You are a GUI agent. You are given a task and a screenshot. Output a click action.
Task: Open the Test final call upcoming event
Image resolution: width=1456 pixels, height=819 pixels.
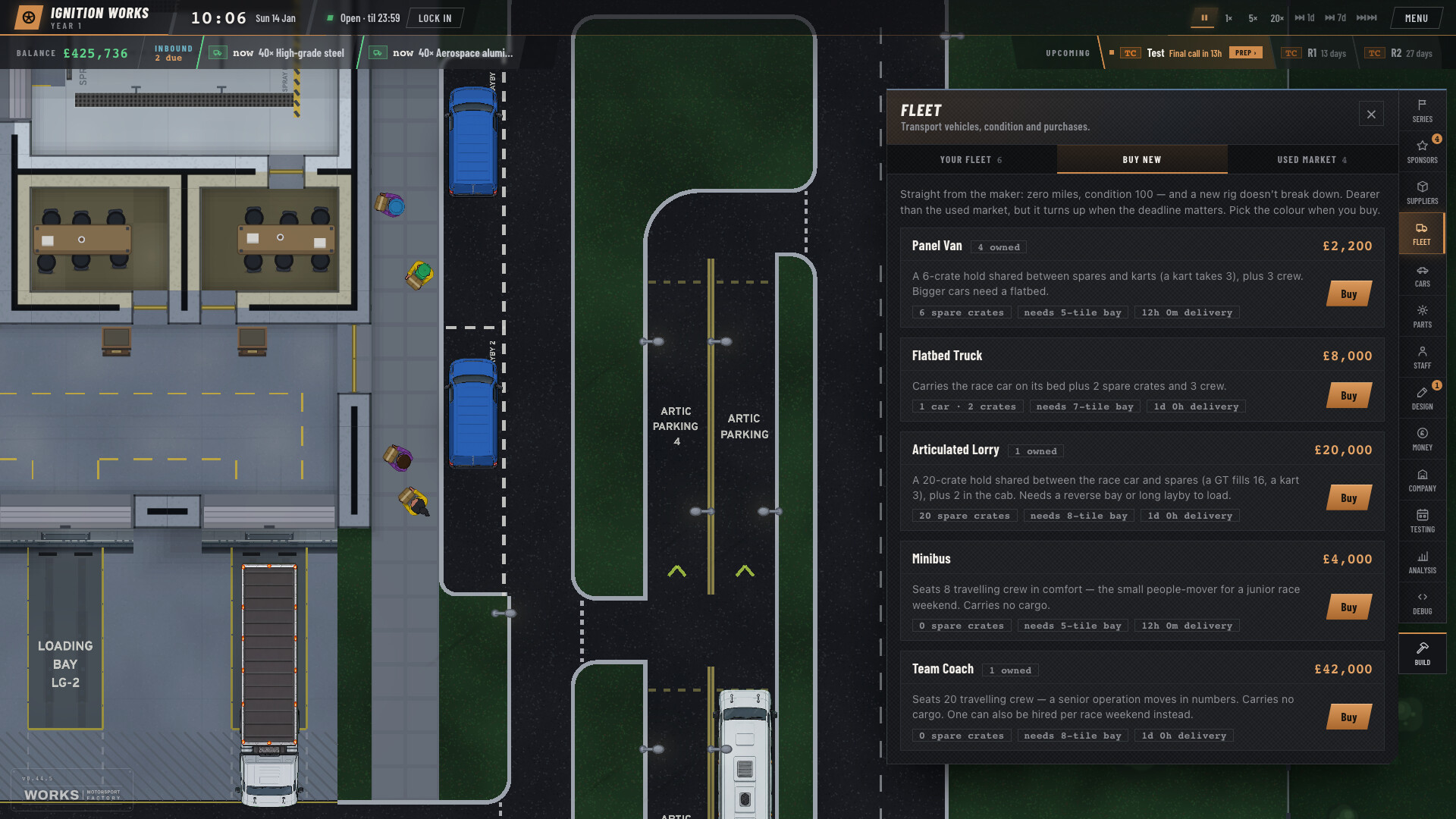pos(1188,53)
